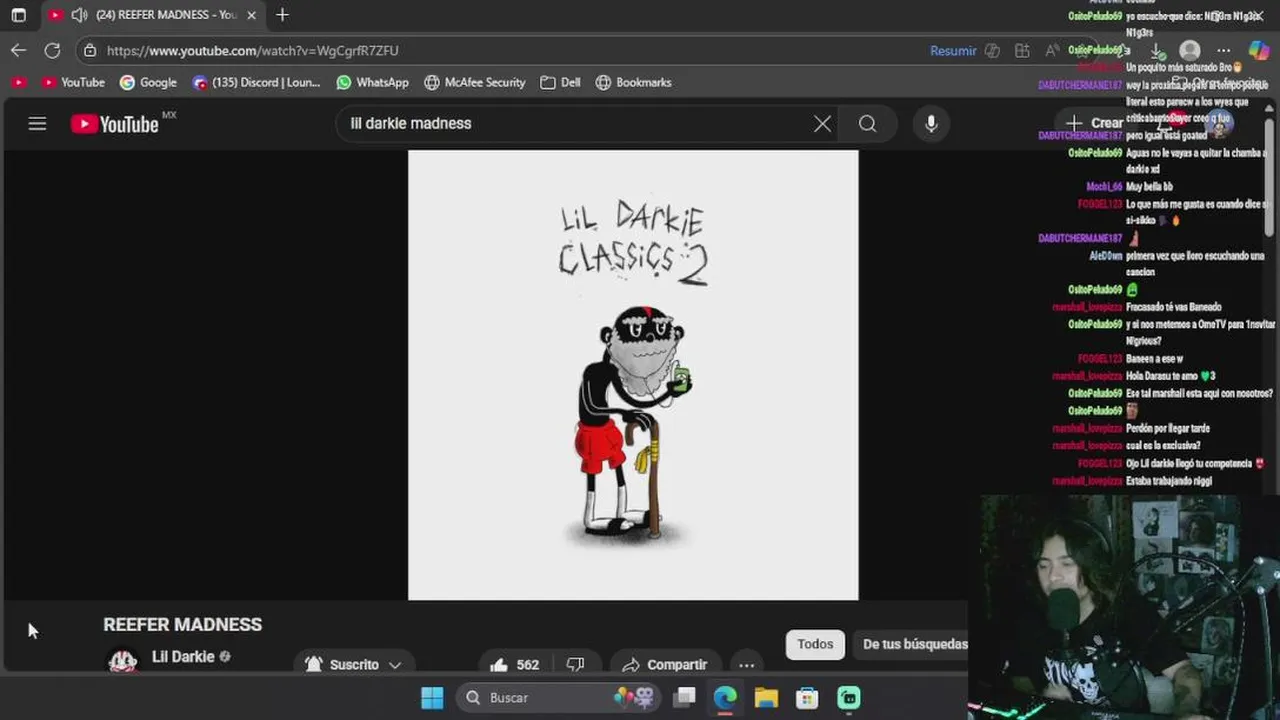Image resolution: width=1280 pixels, height=720 pixels.
Task: Select the Todos filter chip
Action: coord(815,644)
